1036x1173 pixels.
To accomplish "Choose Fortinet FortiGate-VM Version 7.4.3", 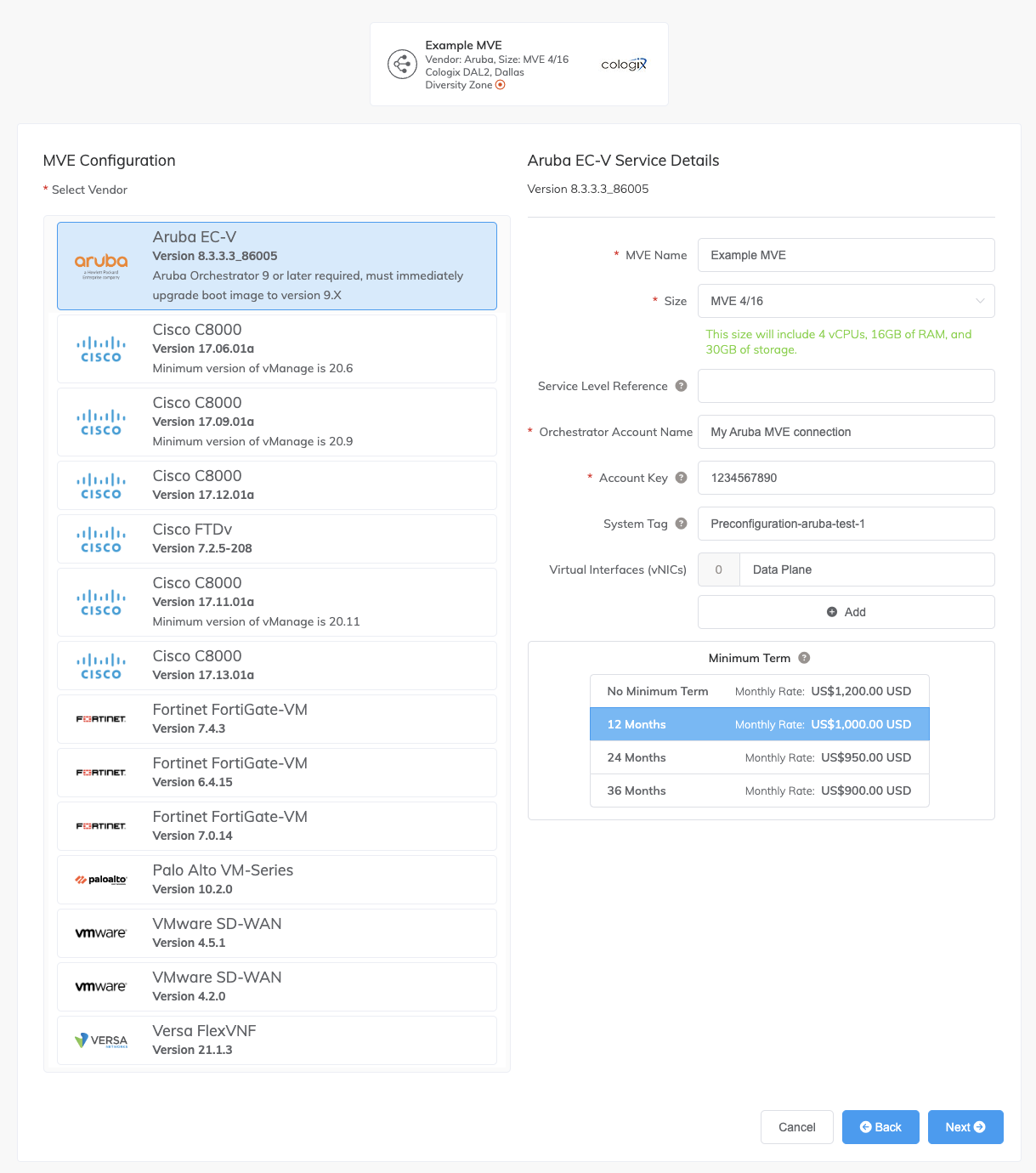I will pyautogui.click(x=277, y=719).
